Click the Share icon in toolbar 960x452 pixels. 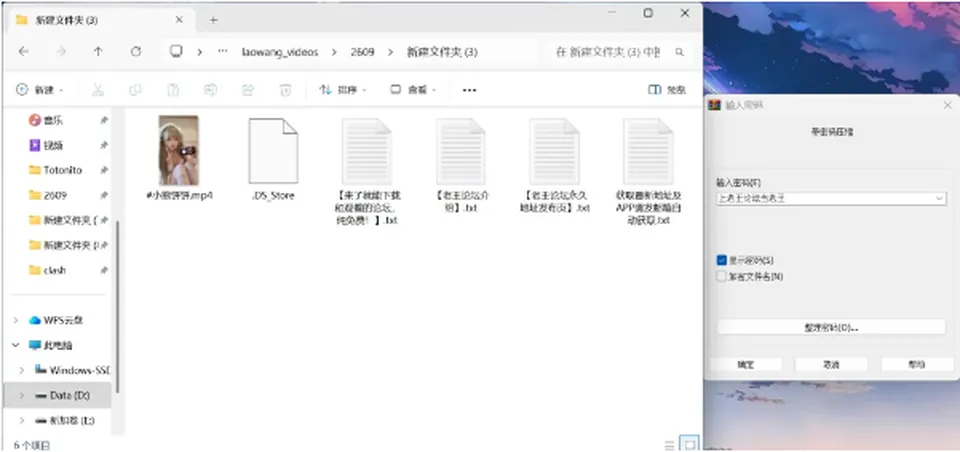pyautogui.click(x=247, y=90)
